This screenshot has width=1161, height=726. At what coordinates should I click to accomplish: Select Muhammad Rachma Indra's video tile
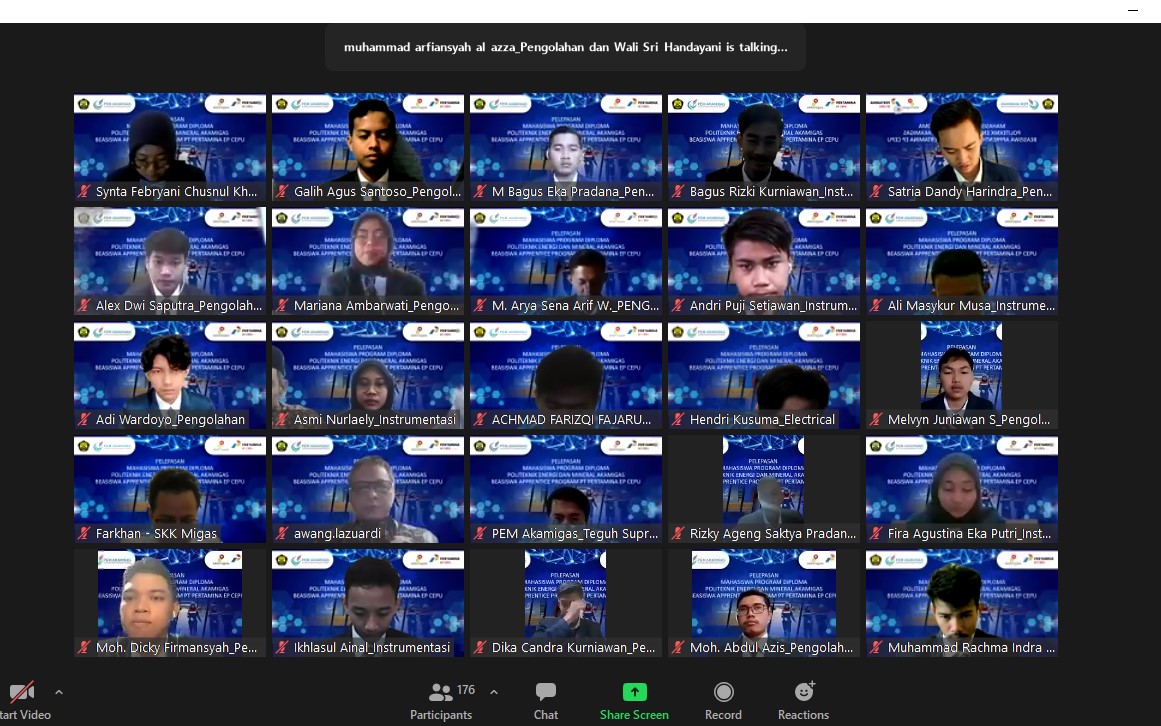[x=962, y=596]
